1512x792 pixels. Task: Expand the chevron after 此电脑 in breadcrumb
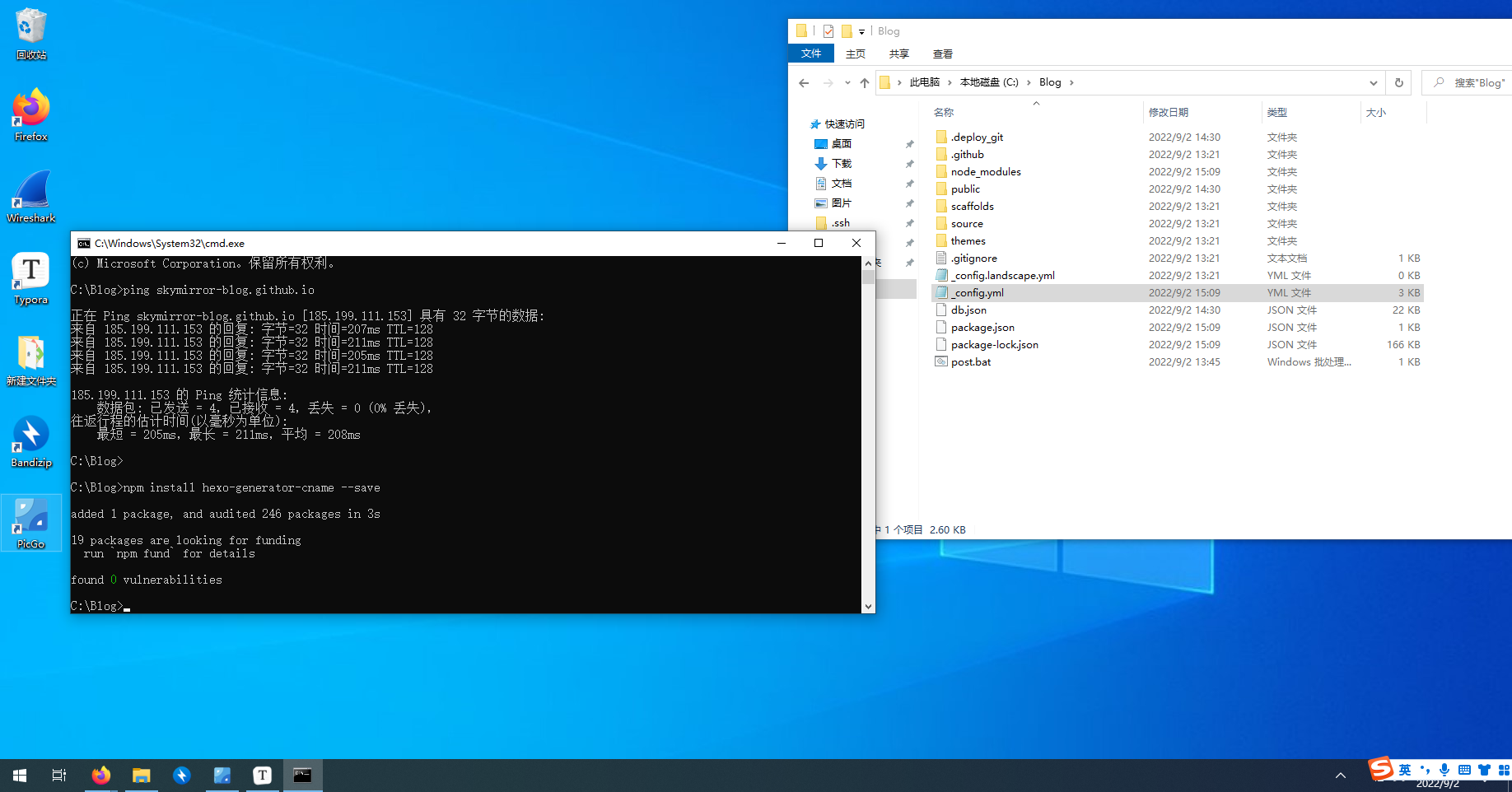point(950,82)
